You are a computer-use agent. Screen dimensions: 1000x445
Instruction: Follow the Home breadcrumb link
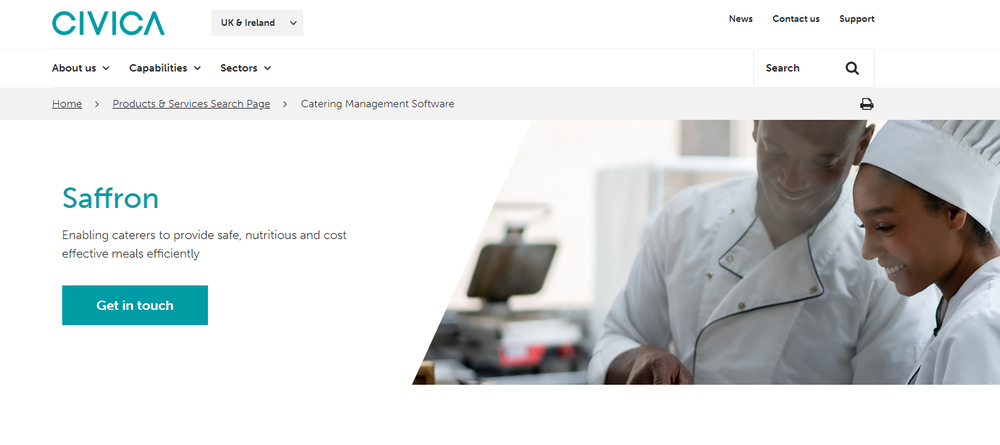[67, 103]
